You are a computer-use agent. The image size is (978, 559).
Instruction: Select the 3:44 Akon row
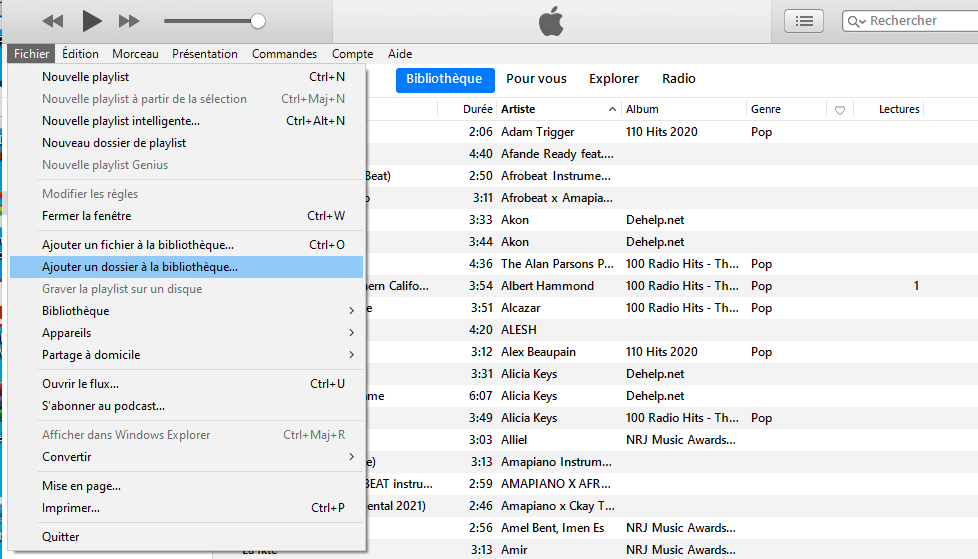pos(672,242)
